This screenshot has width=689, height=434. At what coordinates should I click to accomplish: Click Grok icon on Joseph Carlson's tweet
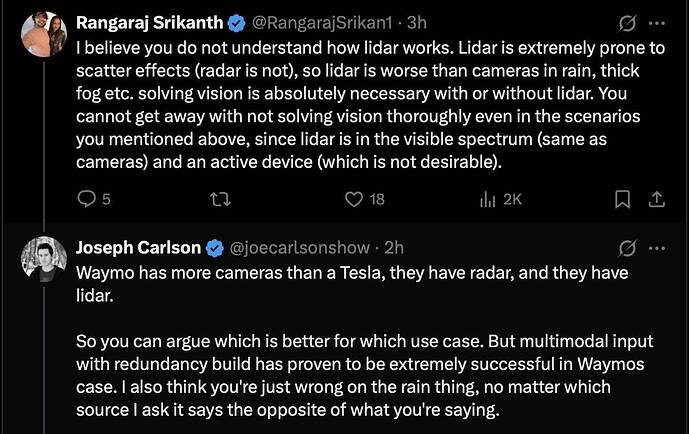628,247
